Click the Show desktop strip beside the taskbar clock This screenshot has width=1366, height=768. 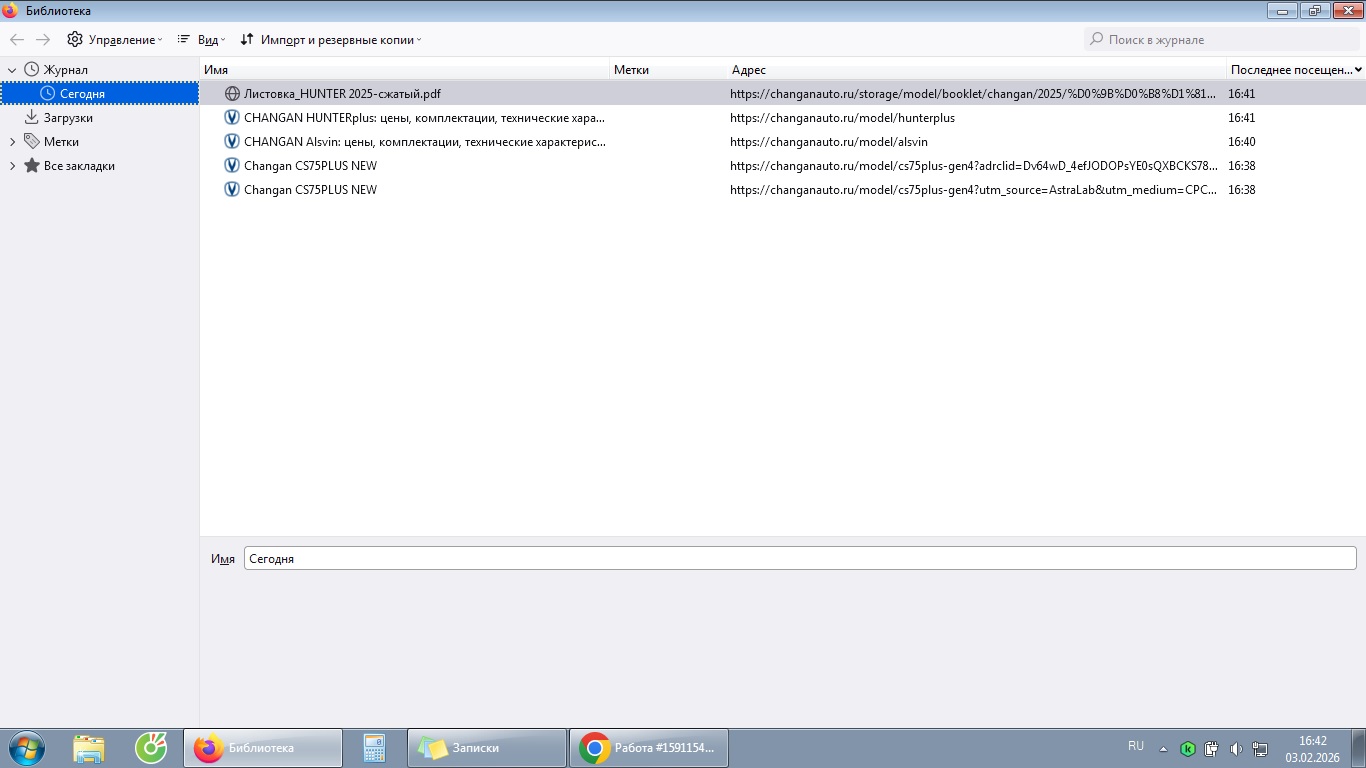tap(1359, 748)
